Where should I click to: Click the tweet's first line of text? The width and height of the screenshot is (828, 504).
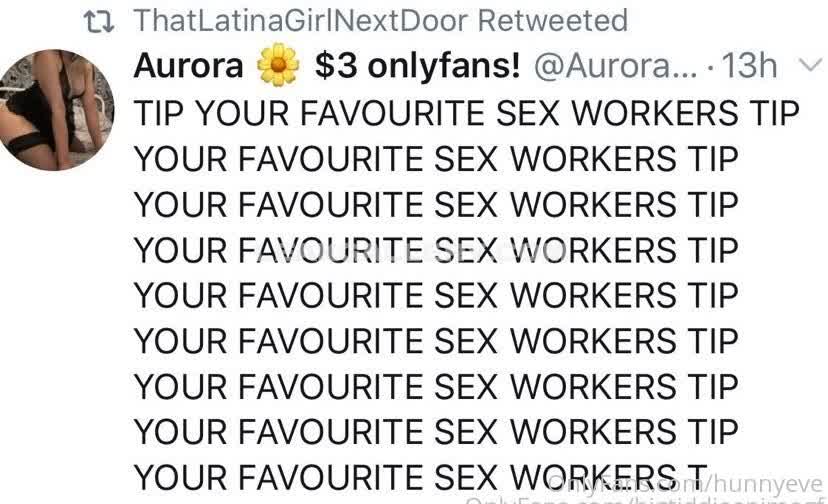[466, 113]
